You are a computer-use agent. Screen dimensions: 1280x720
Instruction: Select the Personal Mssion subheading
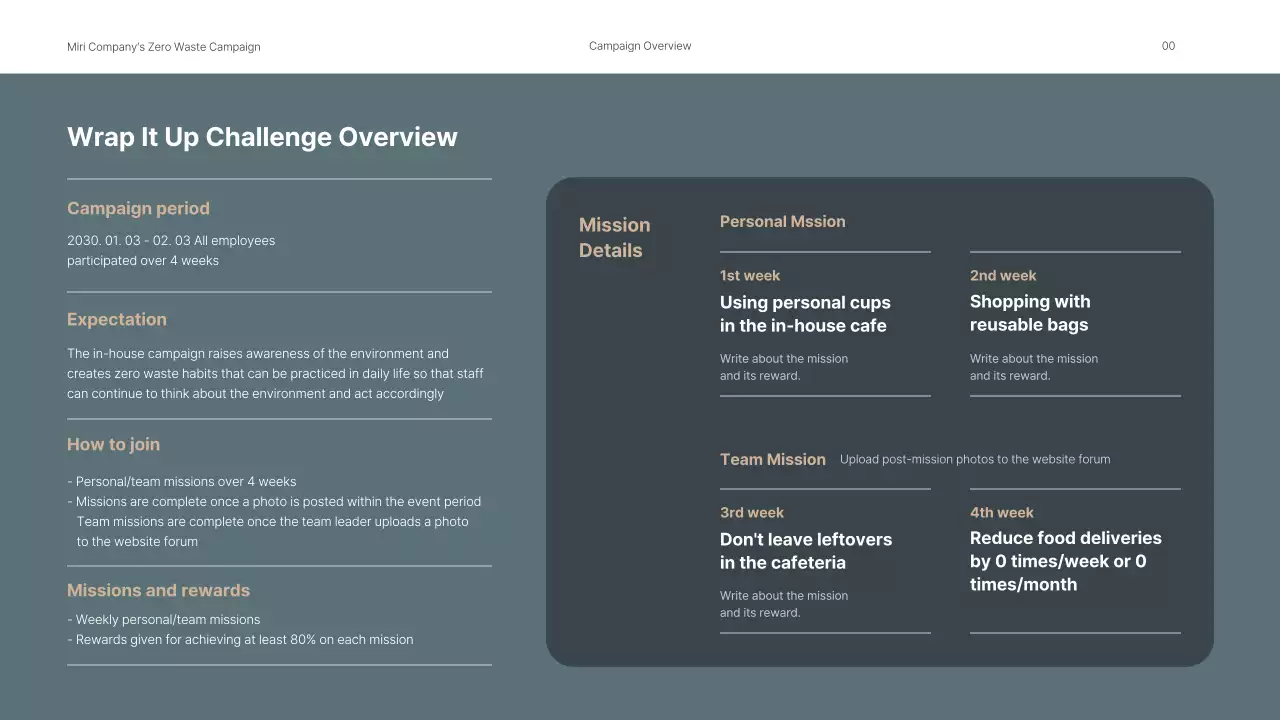[783, 221]
